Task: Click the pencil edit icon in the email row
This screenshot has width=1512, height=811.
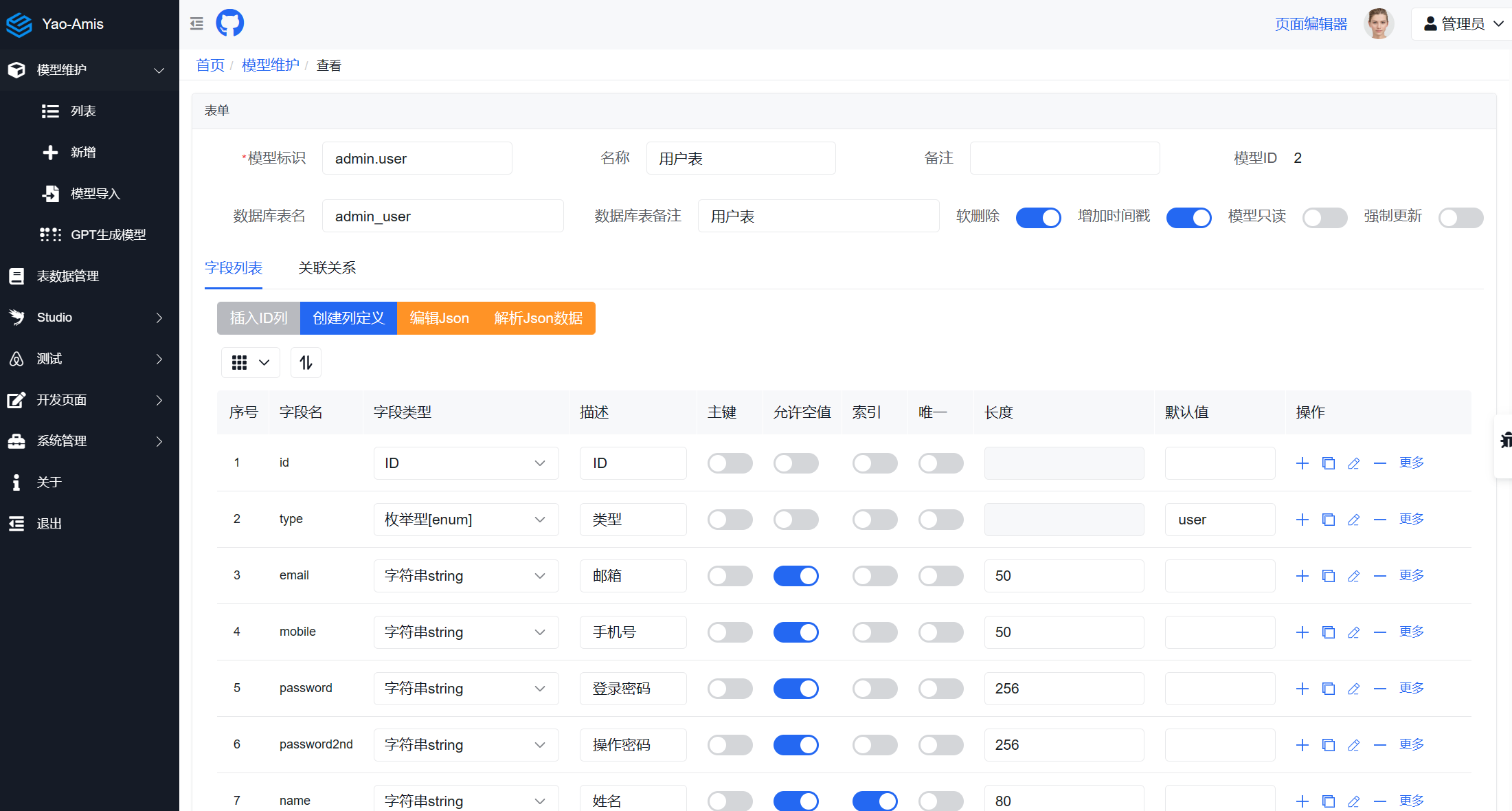Action: tap(1353, 576)
